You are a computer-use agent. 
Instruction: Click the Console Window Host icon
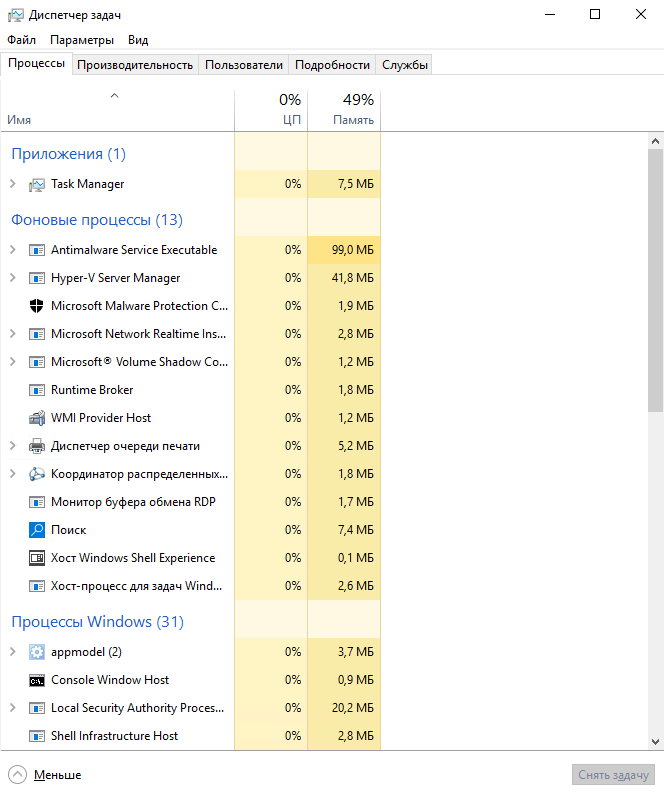pyautogui.click(x=37, y=680)
